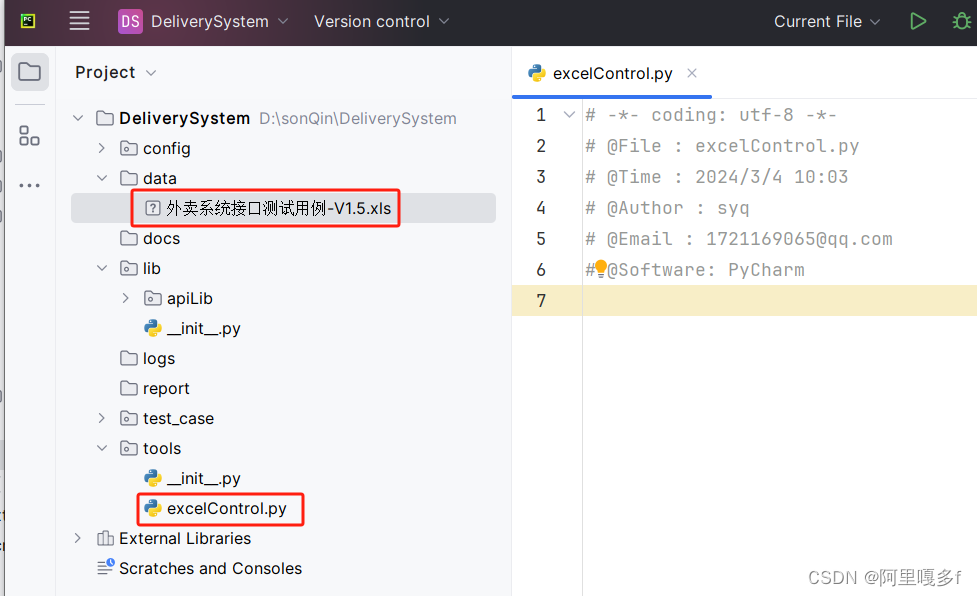This screenshot has height=596, width=977.
Task: Open the Current File run configuration dropdown
Action: click(827, 20)
